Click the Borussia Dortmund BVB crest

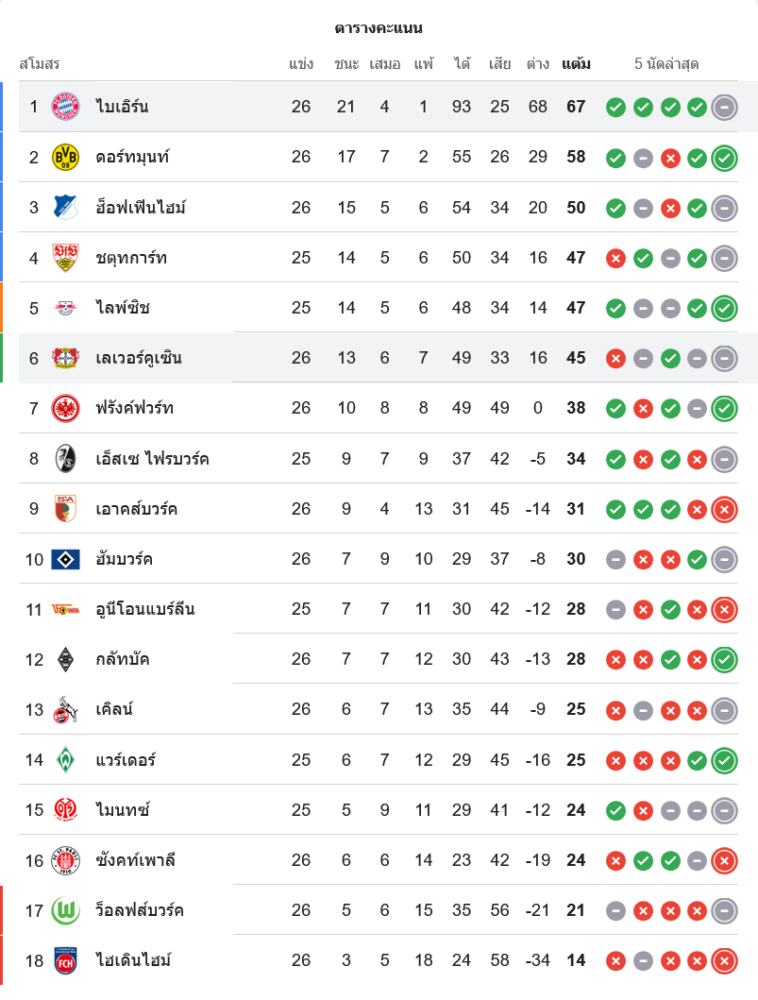coord(66,157)
